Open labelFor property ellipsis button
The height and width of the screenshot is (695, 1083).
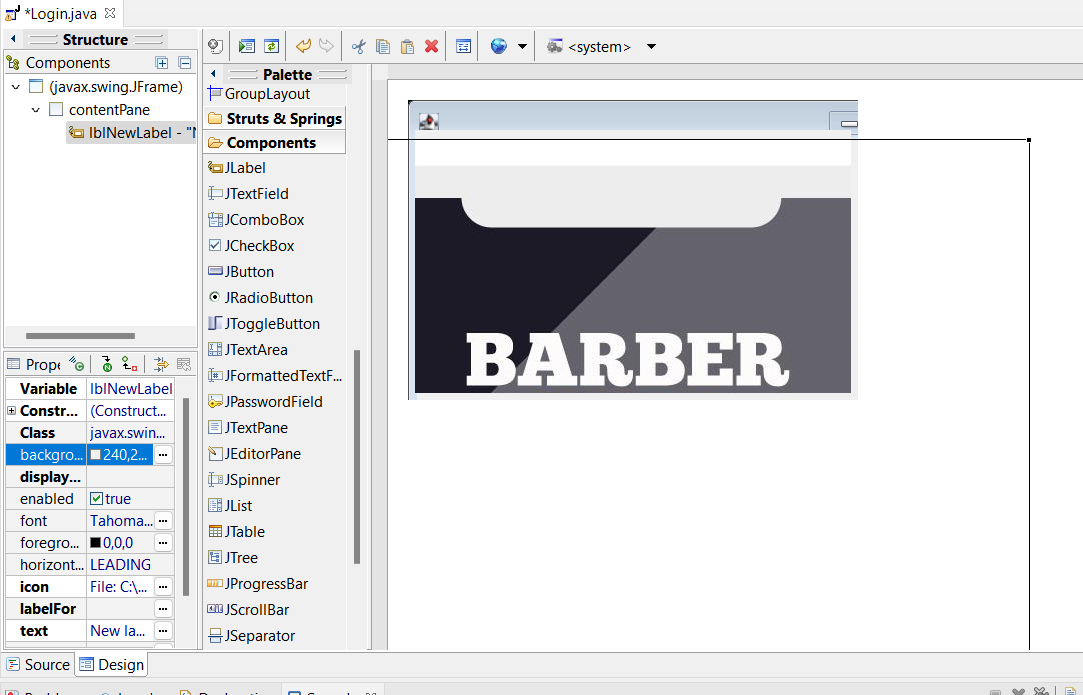tap(163, 609)
